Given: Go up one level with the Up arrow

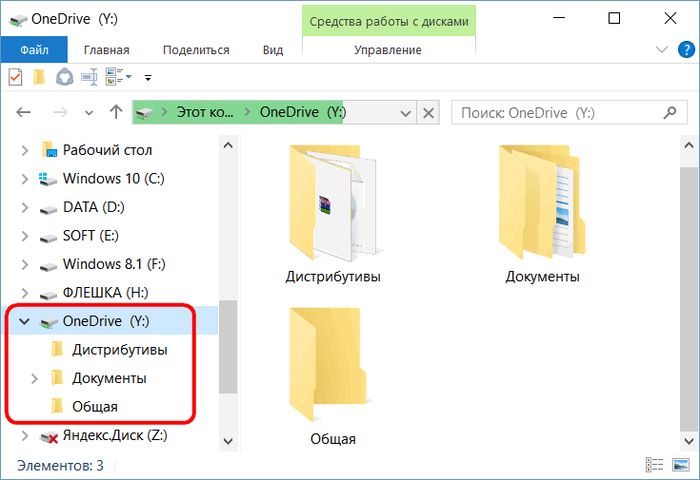Looking at the screenshot, I should tap(116, 113).
